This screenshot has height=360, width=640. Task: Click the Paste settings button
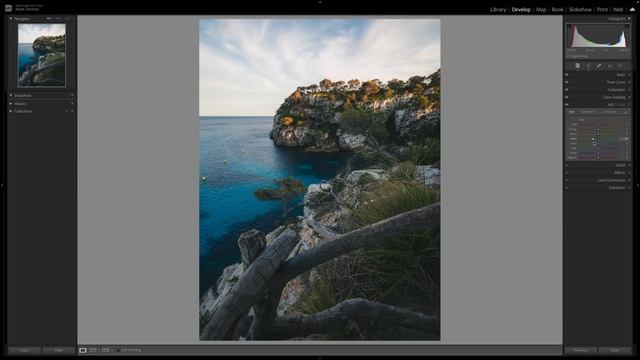(59, 350)
